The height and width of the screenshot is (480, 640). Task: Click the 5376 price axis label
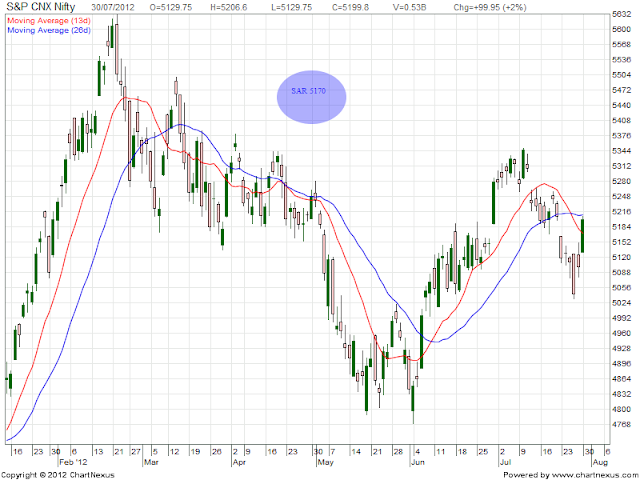pos(622,136)
